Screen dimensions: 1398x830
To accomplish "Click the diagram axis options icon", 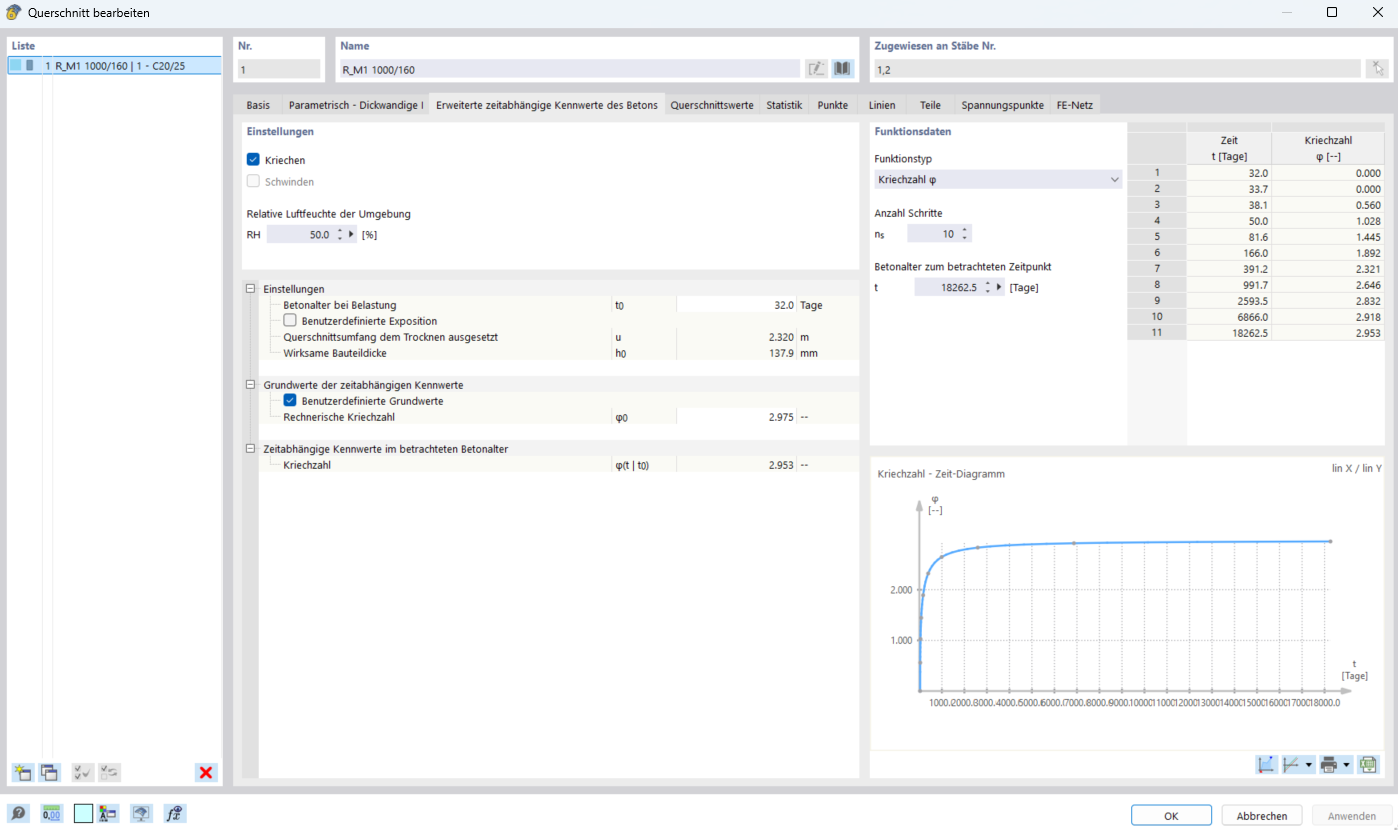I will (1292, 764).
